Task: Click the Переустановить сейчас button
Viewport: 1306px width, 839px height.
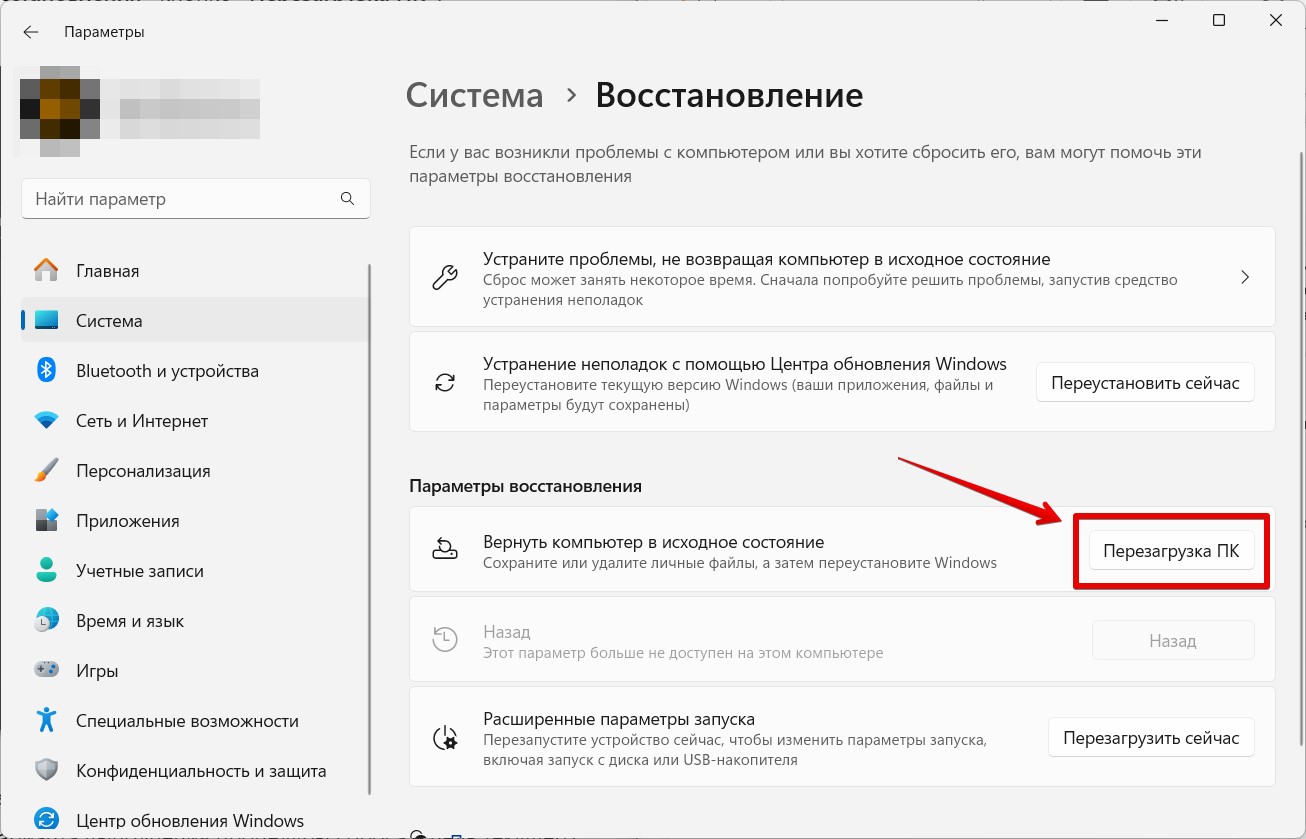Action: tap(1145, 383)
